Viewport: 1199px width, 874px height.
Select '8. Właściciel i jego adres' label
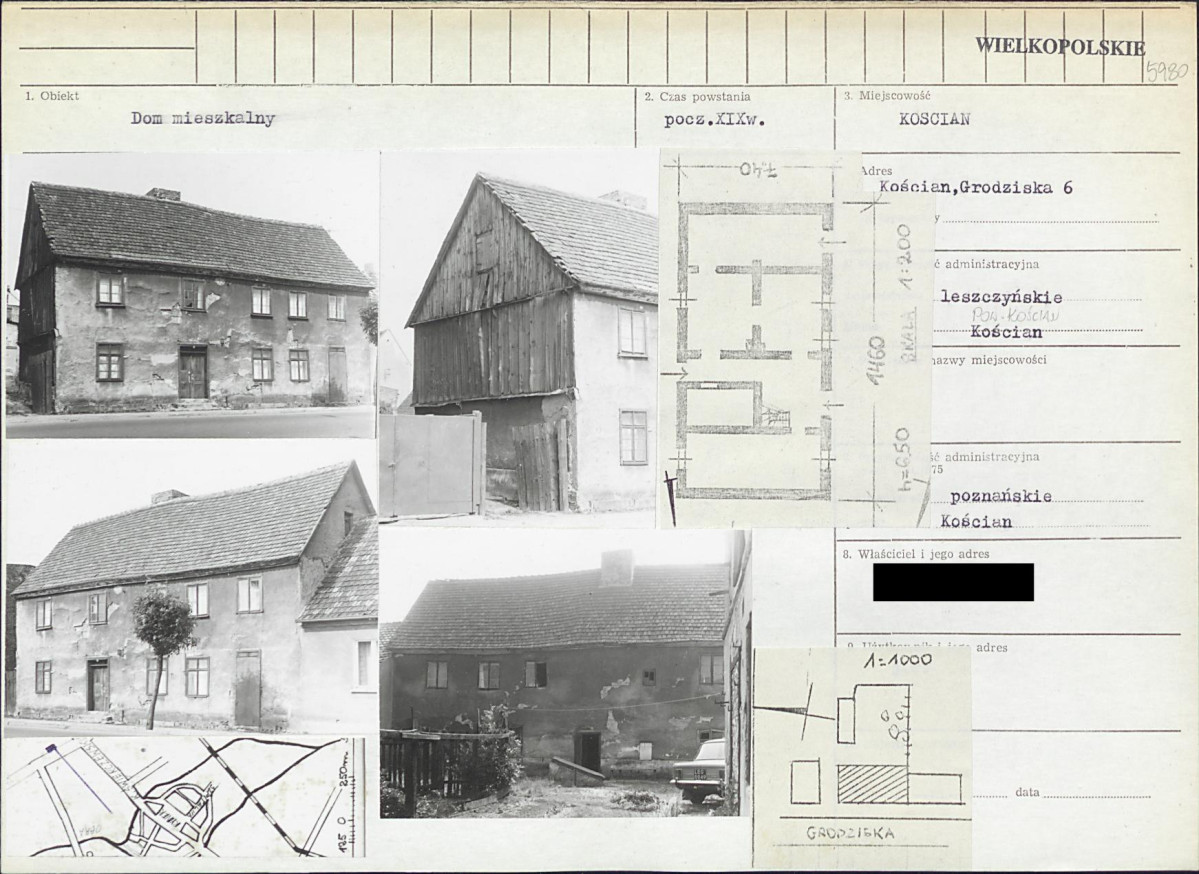(x=916, y=554)
